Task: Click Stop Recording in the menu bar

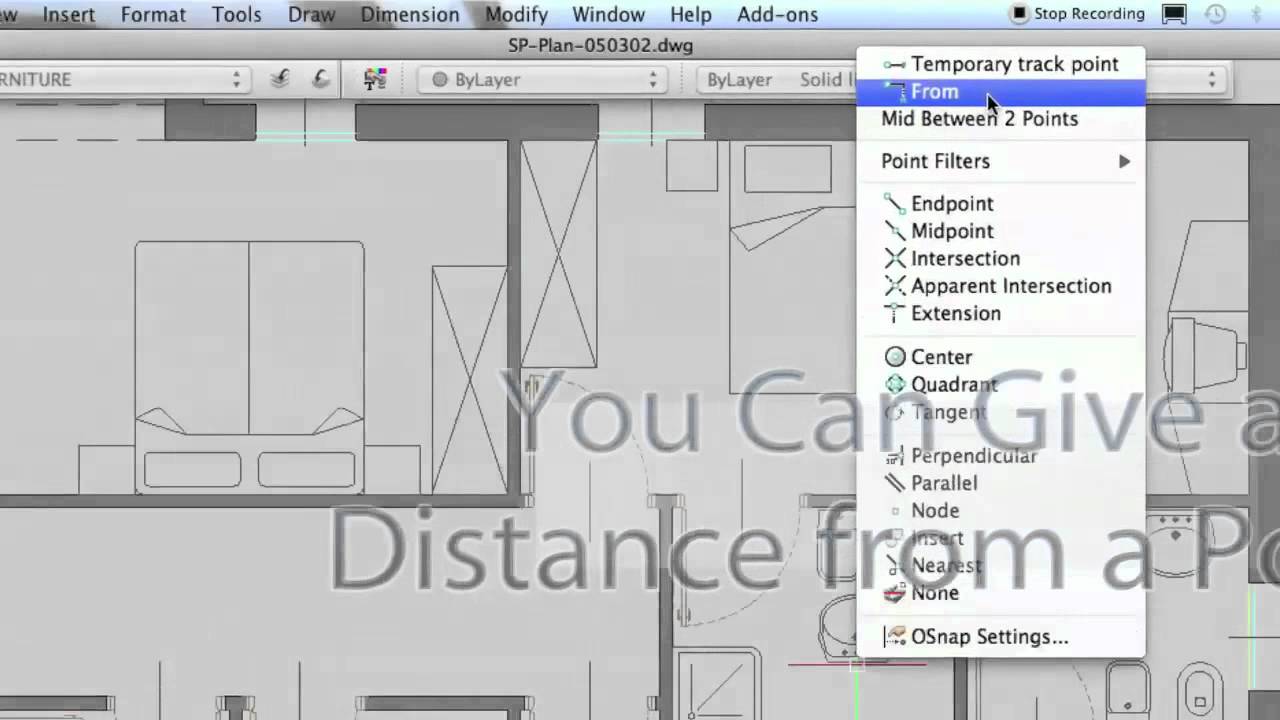Action: [x=1078, y=14]
